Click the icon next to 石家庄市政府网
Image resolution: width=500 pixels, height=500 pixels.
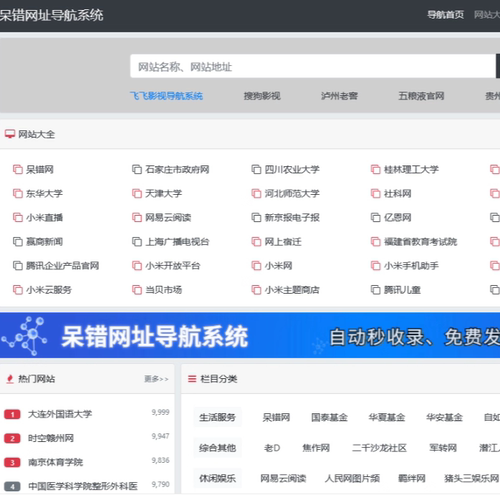pos(137,169)
